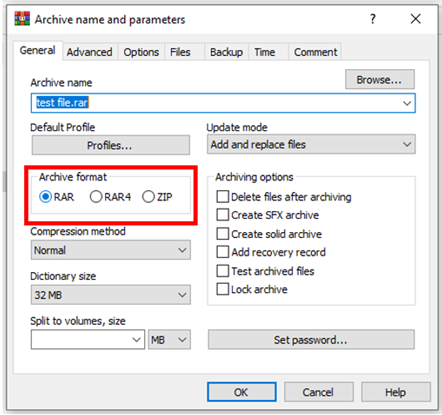Screen dimensions: 442x415
Task: Click the Browse button
Action: pos(380,79)
